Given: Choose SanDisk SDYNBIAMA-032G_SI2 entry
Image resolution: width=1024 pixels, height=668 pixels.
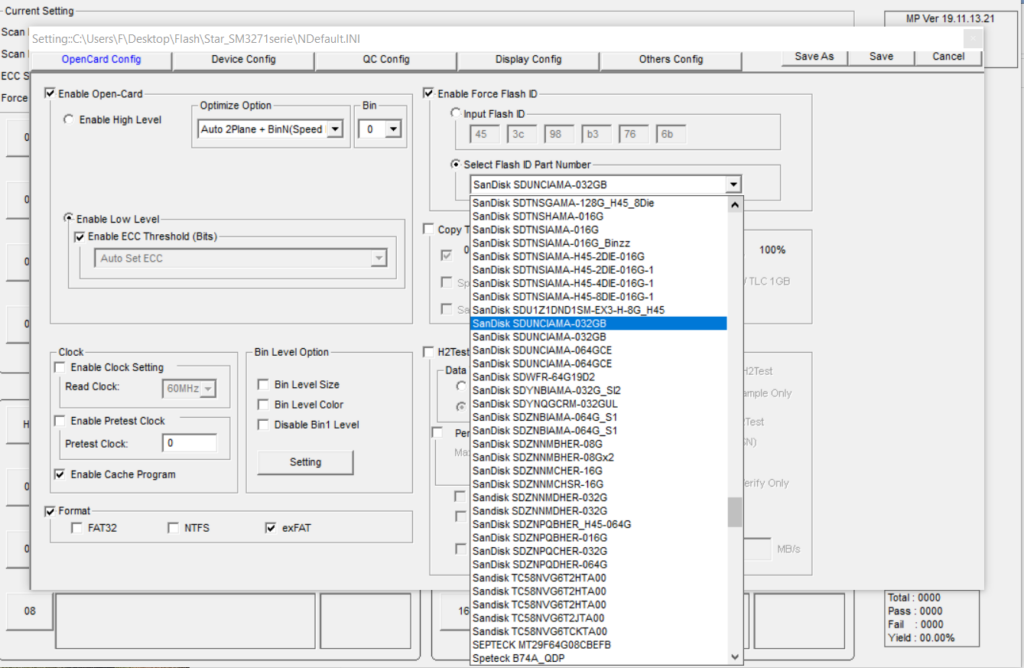Looking at the screenshot, I should tap(598, 390).
